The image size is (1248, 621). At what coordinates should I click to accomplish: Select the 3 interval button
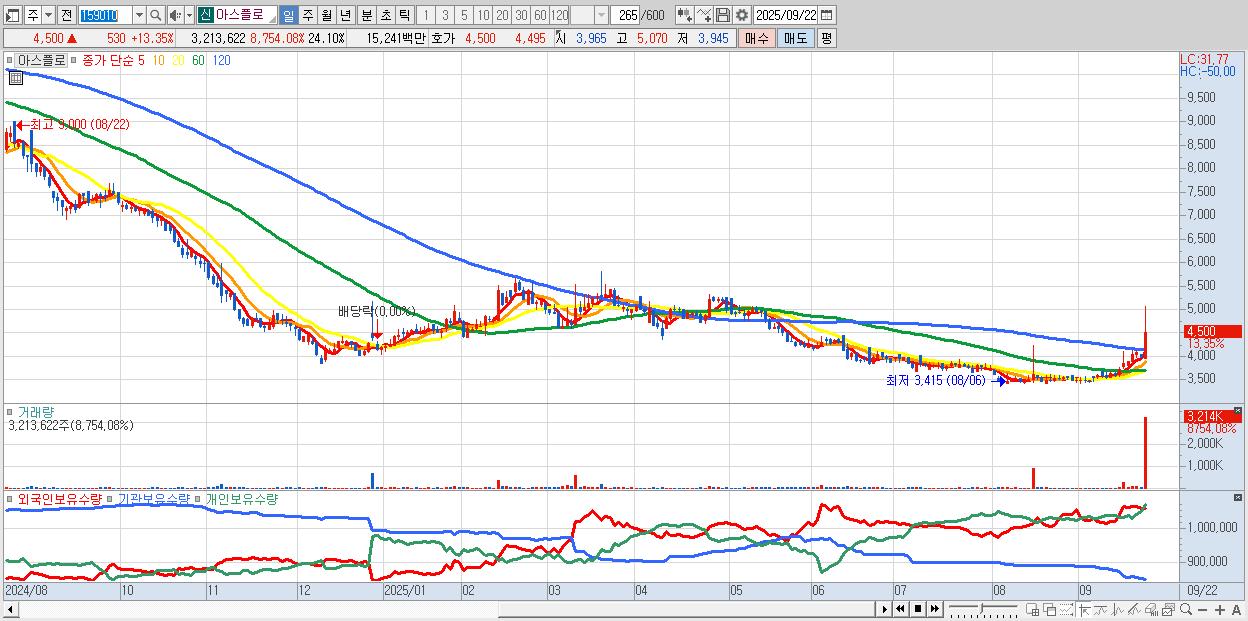445,15
